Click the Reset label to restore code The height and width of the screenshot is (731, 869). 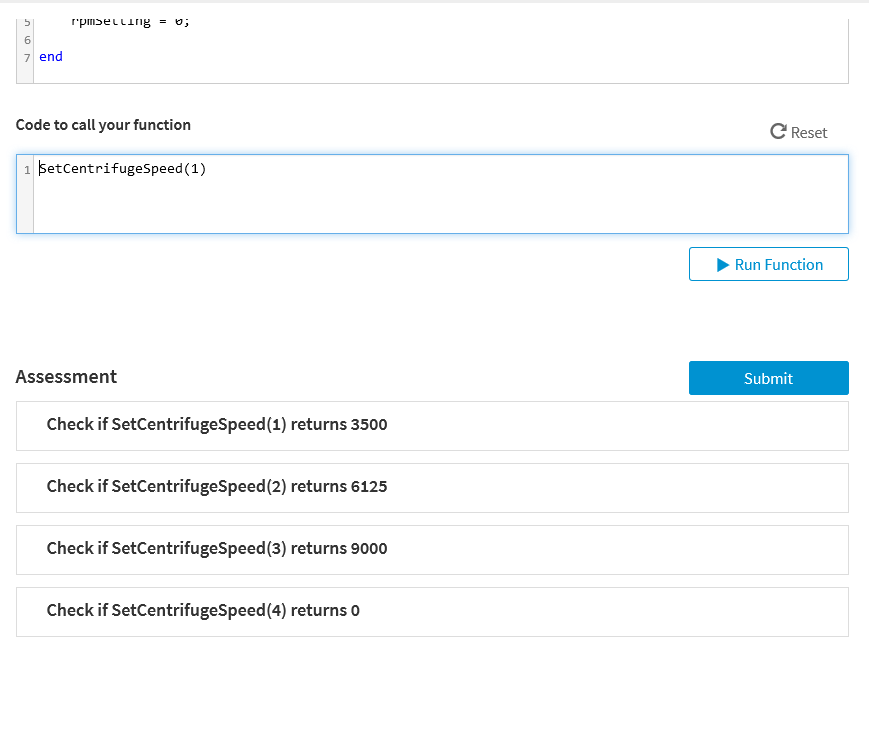[x=807, y=131]
